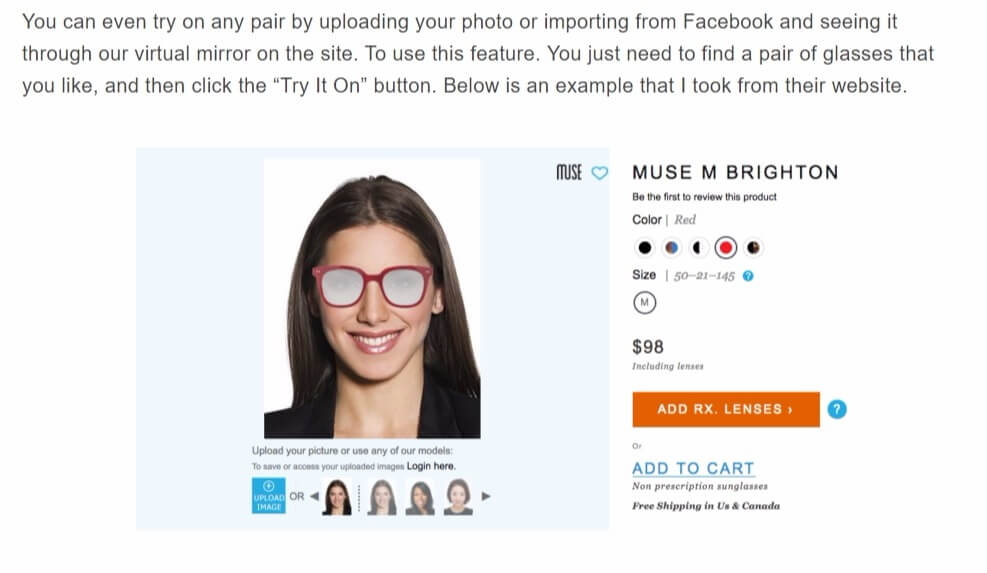Choose the black frame color swatch
The height and width of the screenshot is (573, 987).
pyautogui.click(x=644, y=247)
